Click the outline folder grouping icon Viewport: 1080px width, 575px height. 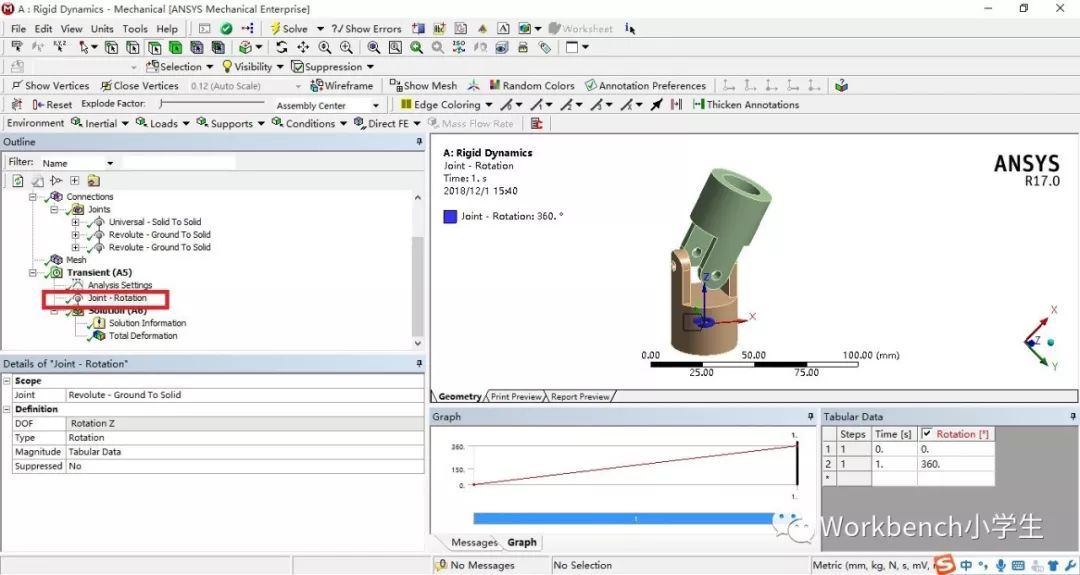(94, 181)
